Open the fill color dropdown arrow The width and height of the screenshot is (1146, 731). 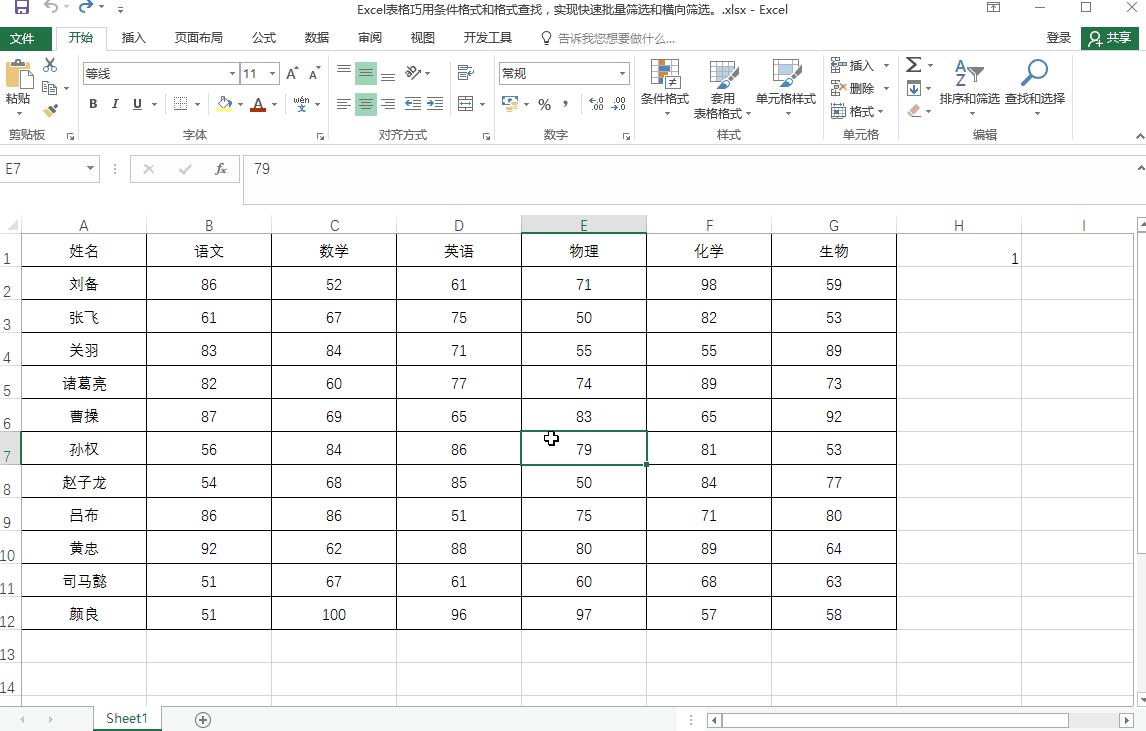click(x=240, y=105)
